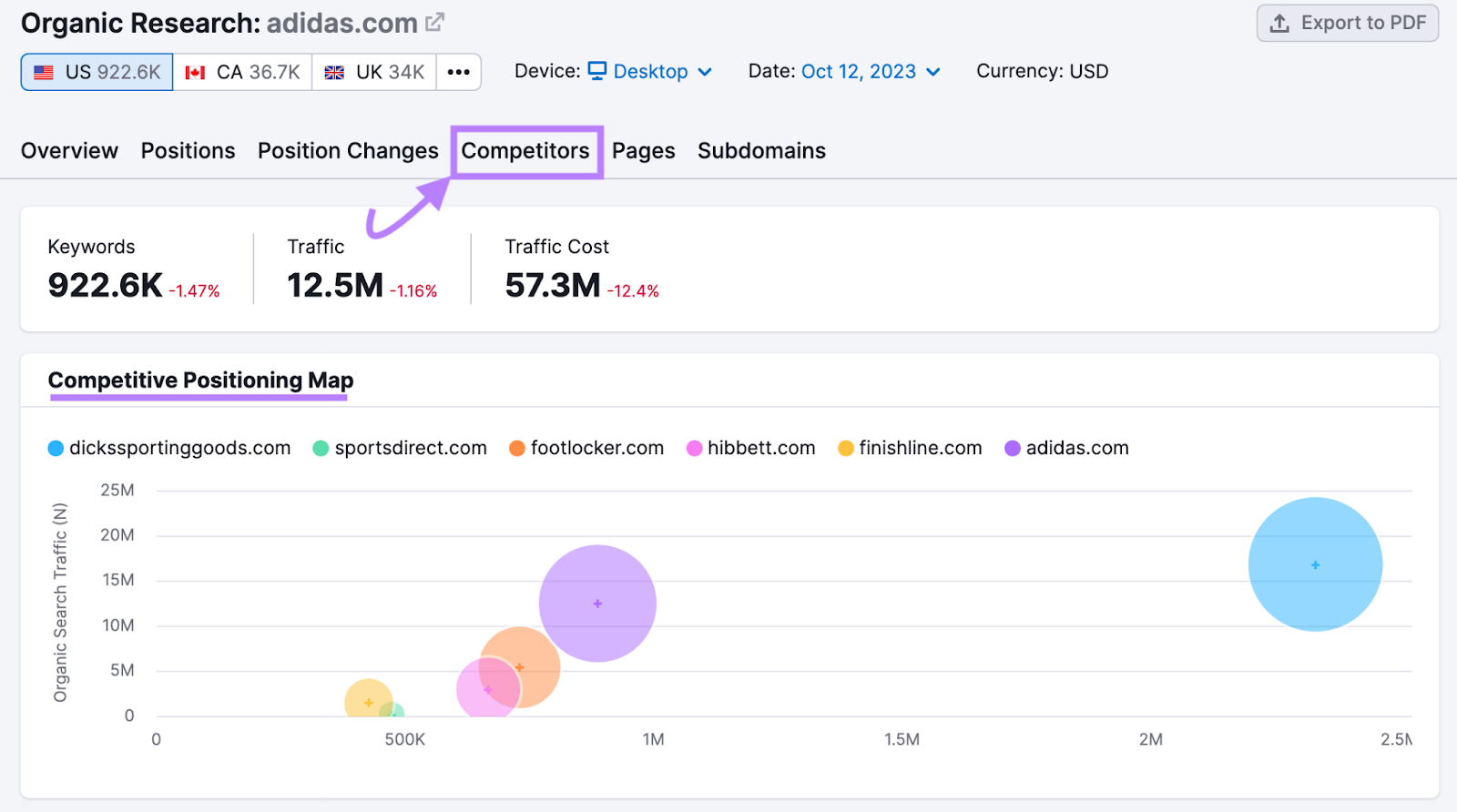1457x812 pixels.
Task: Toggle dickssportinggoods.com legend color dot
Action: [56, 449]
